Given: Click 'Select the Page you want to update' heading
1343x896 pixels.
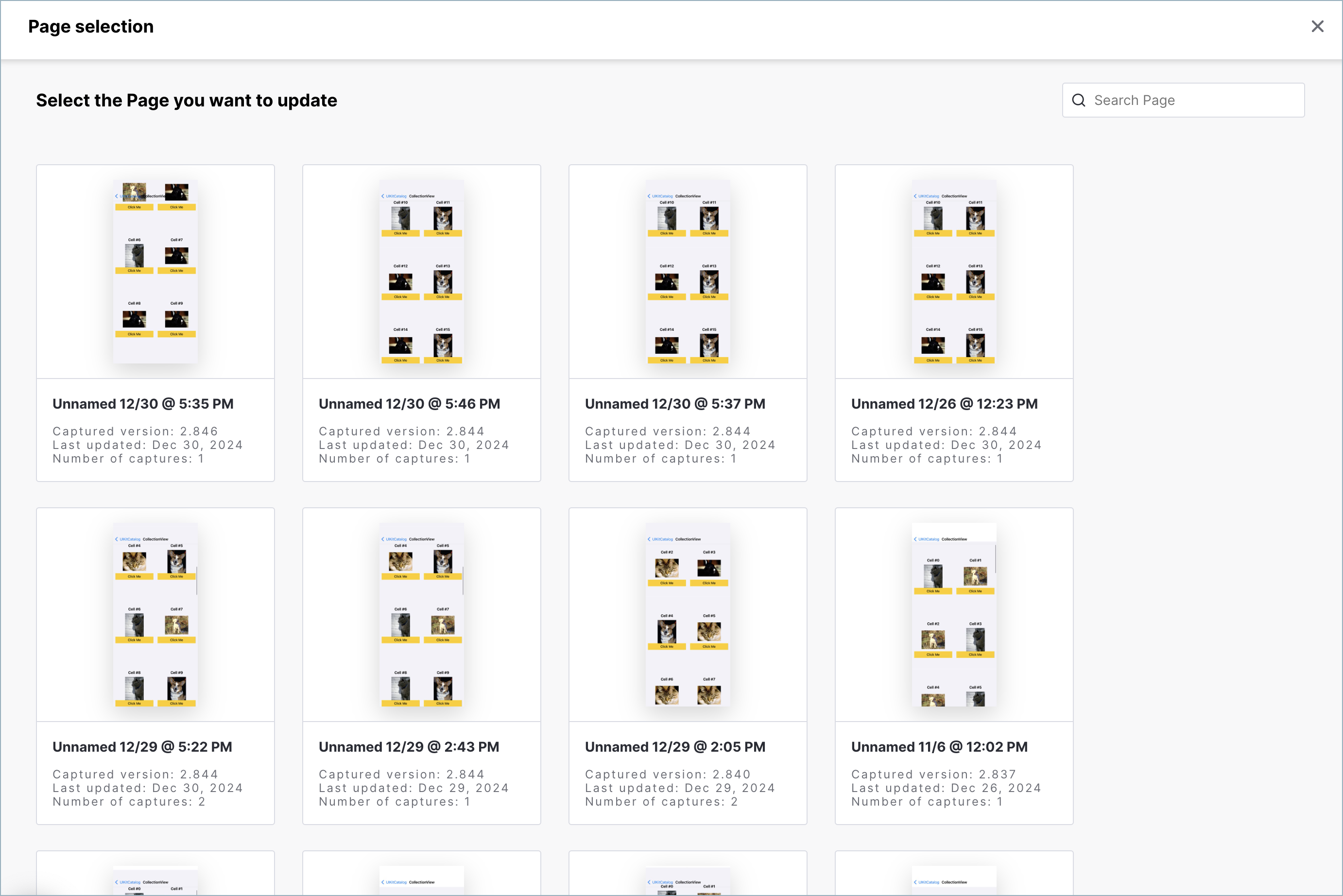Looking at the screenshot, I should [187, 101].
